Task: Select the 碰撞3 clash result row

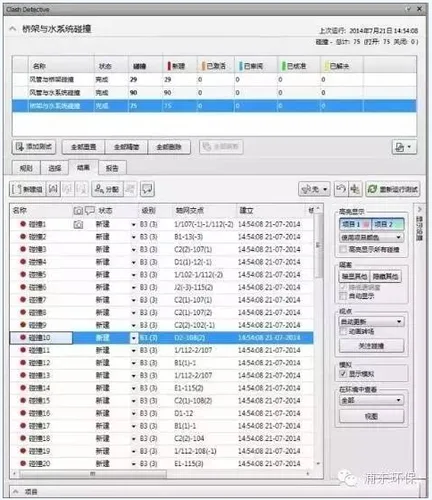Action: [x=162, y=249]
